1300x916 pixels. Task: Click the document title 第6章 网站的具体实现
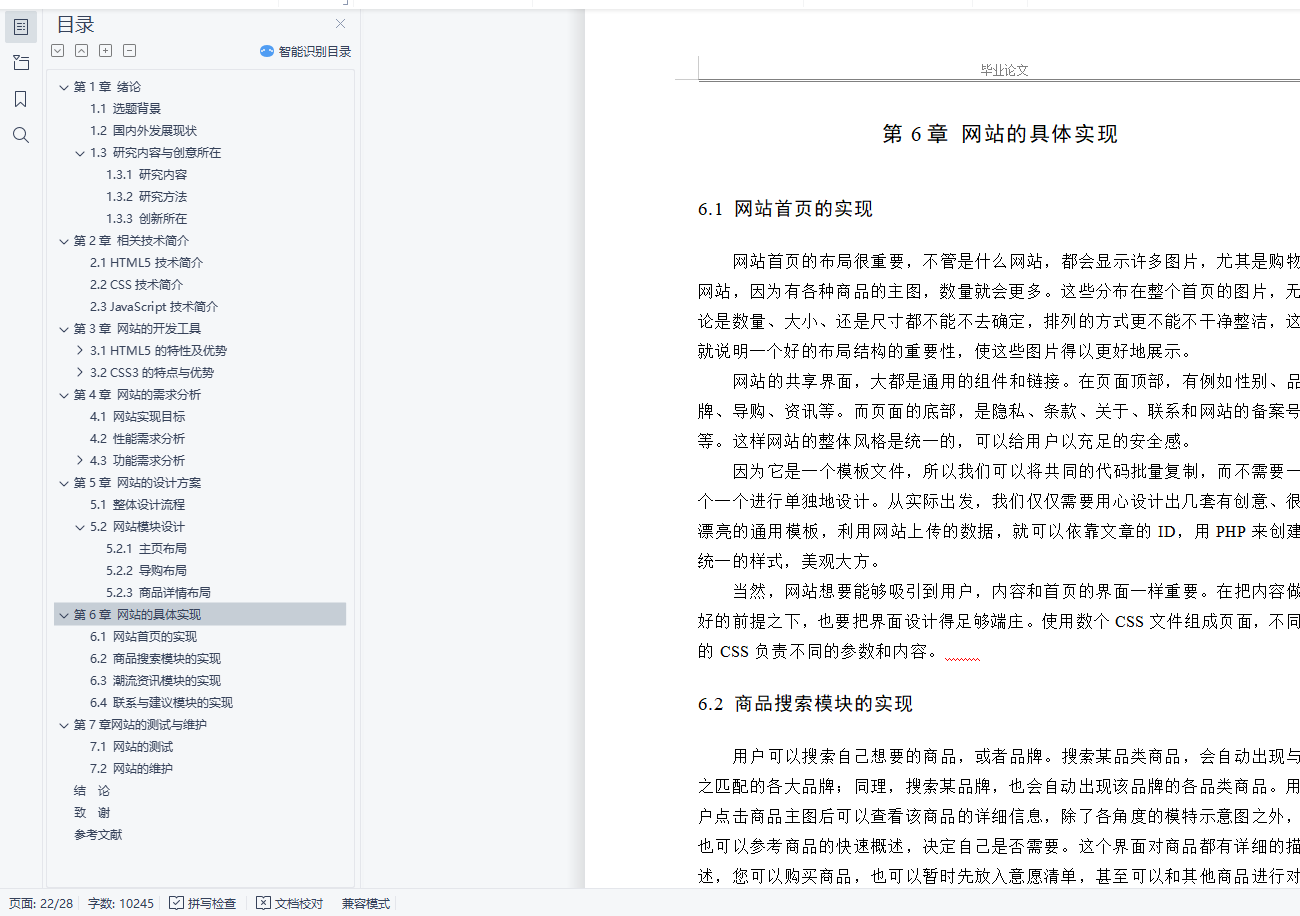pyautogui.click(x=999, y=134)
